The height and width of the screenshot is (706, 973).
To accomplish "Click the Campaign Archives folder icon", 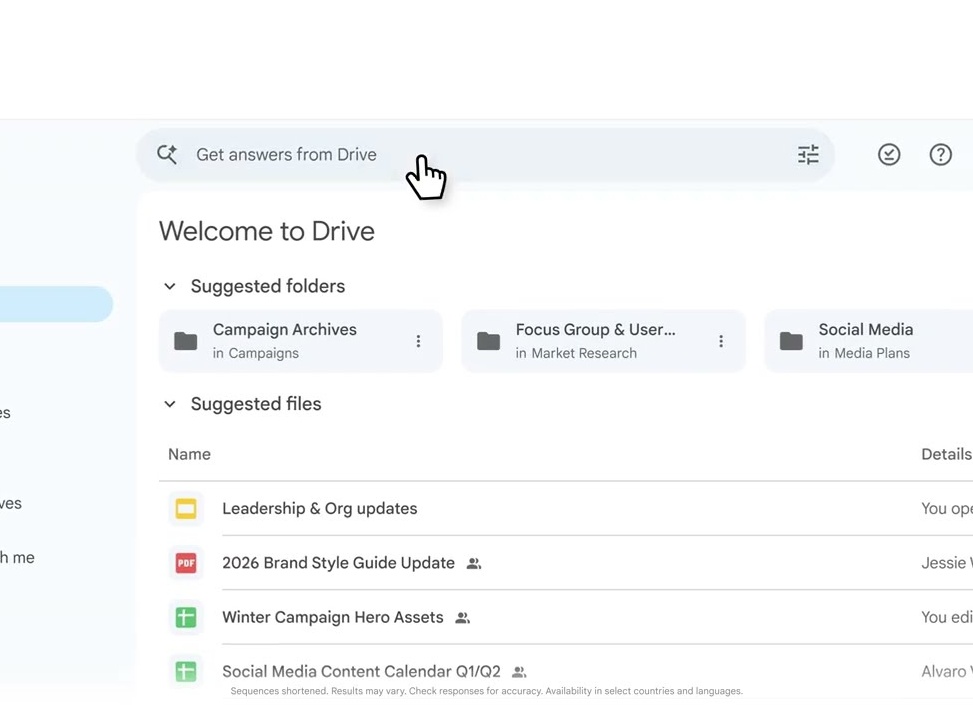I will point(186,341).
